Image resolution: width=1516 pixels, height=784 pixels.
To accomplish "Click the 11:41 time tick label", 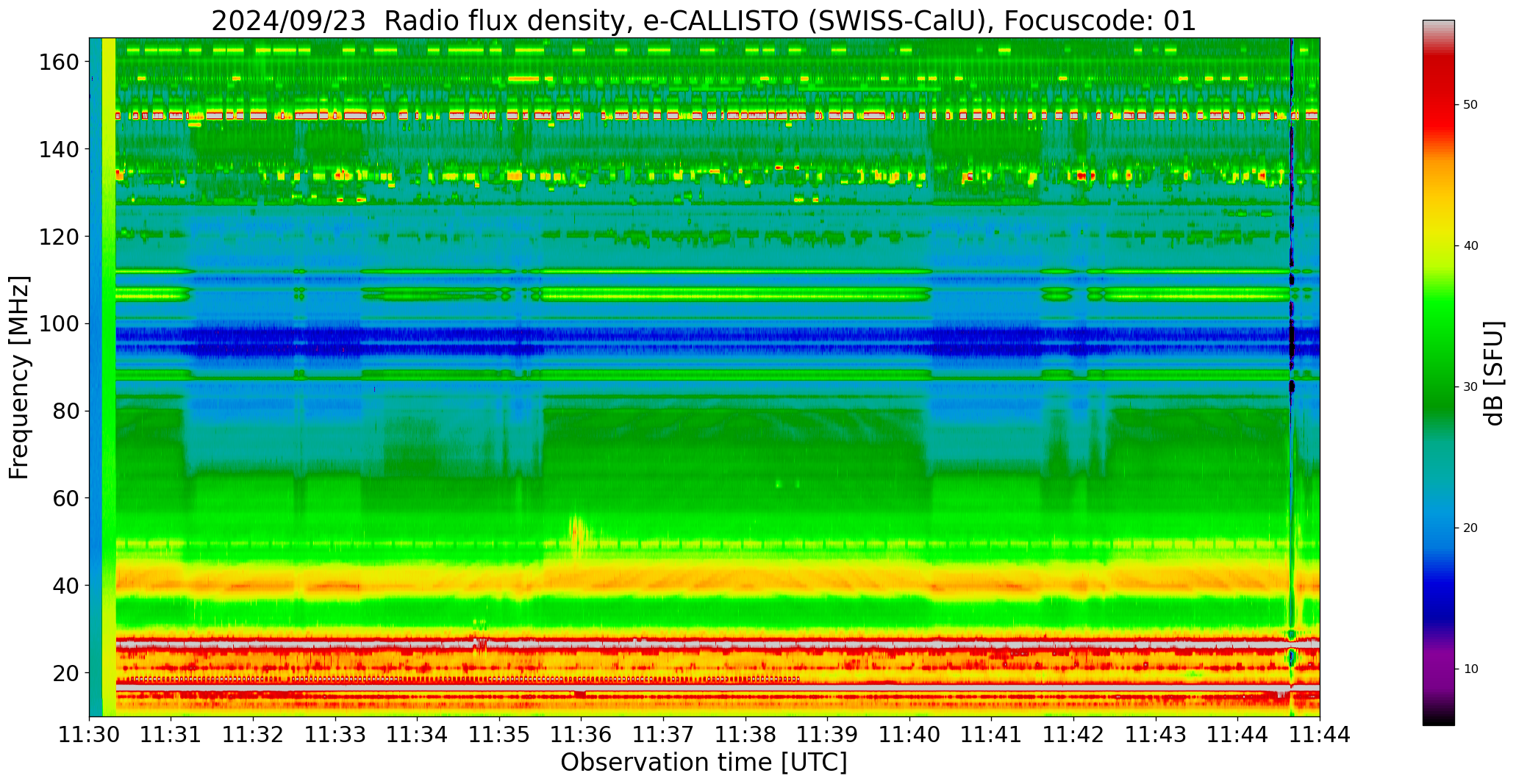I will (992, 735).
